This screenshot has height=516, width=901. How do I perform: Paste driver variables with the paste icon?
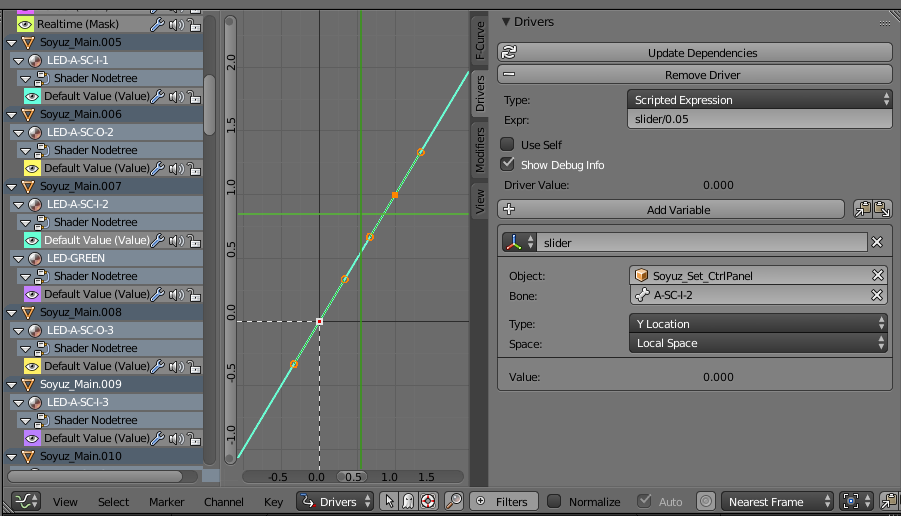tap(881, 209)
